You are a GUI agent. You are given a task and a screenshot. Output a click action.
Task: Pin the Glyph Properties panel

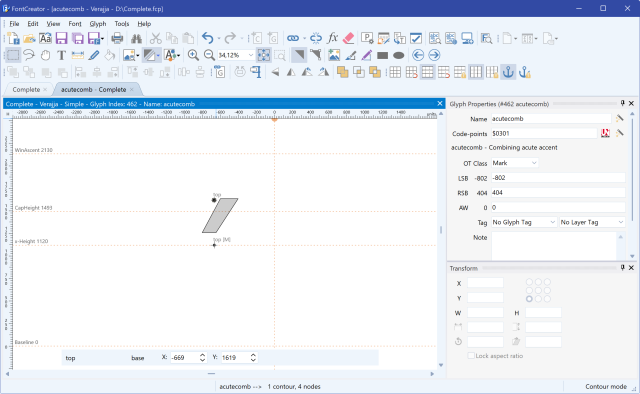click(x=622, y=103)
